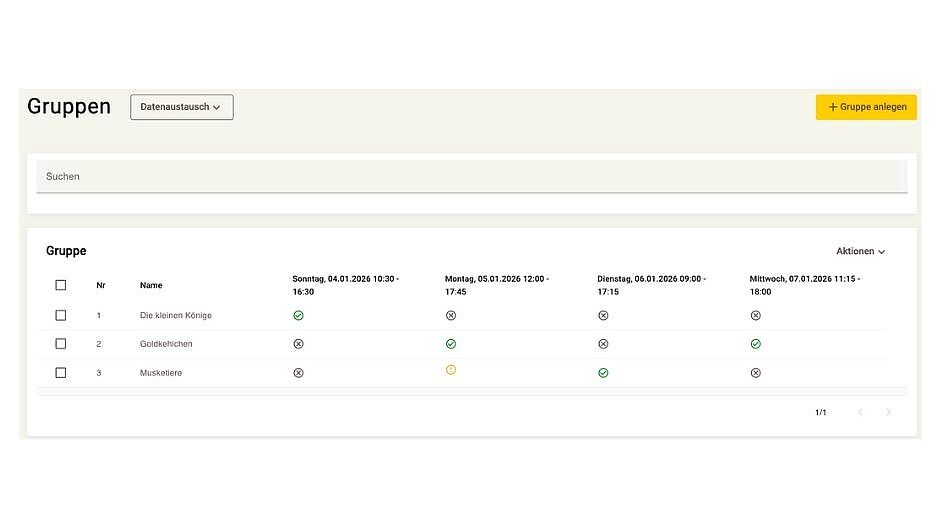The width and height of the screenshot is (940, 528).
Task: Click crossed icon for Die kleinen Könige on Montag
Action: pos(451,315)
